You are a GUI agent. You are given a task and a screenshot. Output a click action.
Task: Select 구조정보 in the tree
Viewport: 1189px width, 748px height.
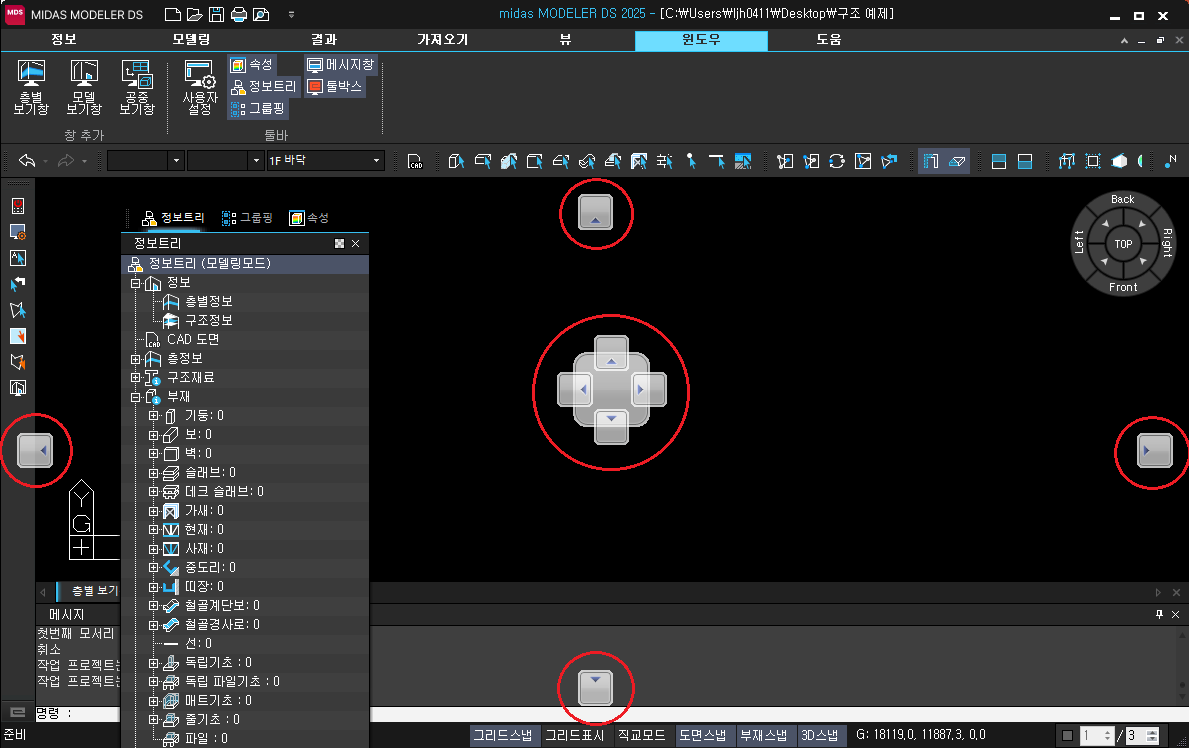click(x=209, y=321)
